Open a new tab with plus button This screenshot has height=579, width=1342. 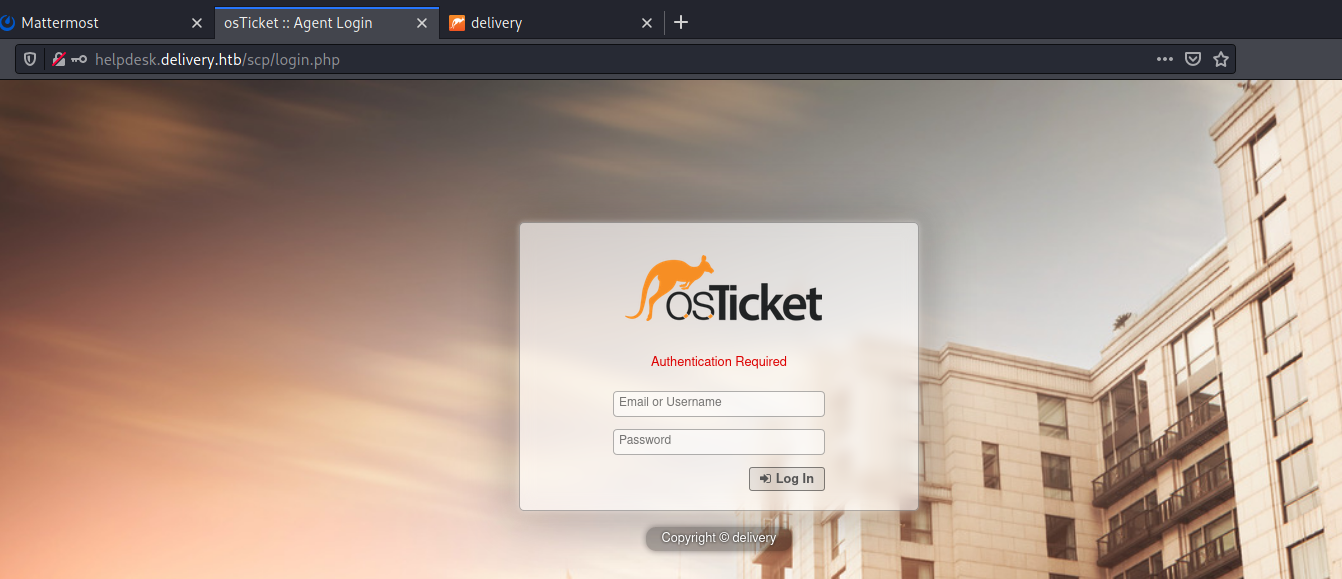[681, 23]
